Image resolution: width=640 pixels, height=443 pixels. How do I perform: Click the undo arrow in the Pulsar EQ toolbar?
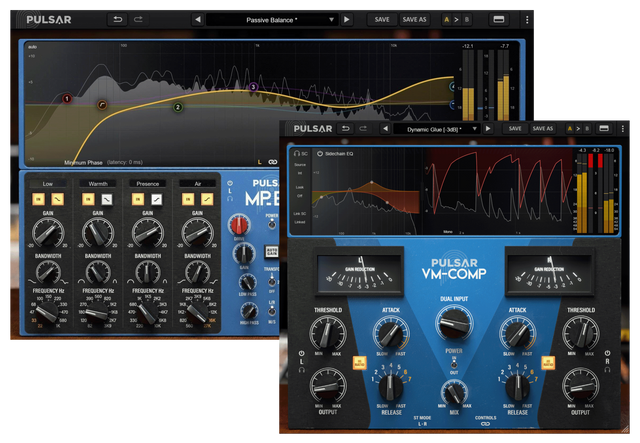click(x=117, y=19)
